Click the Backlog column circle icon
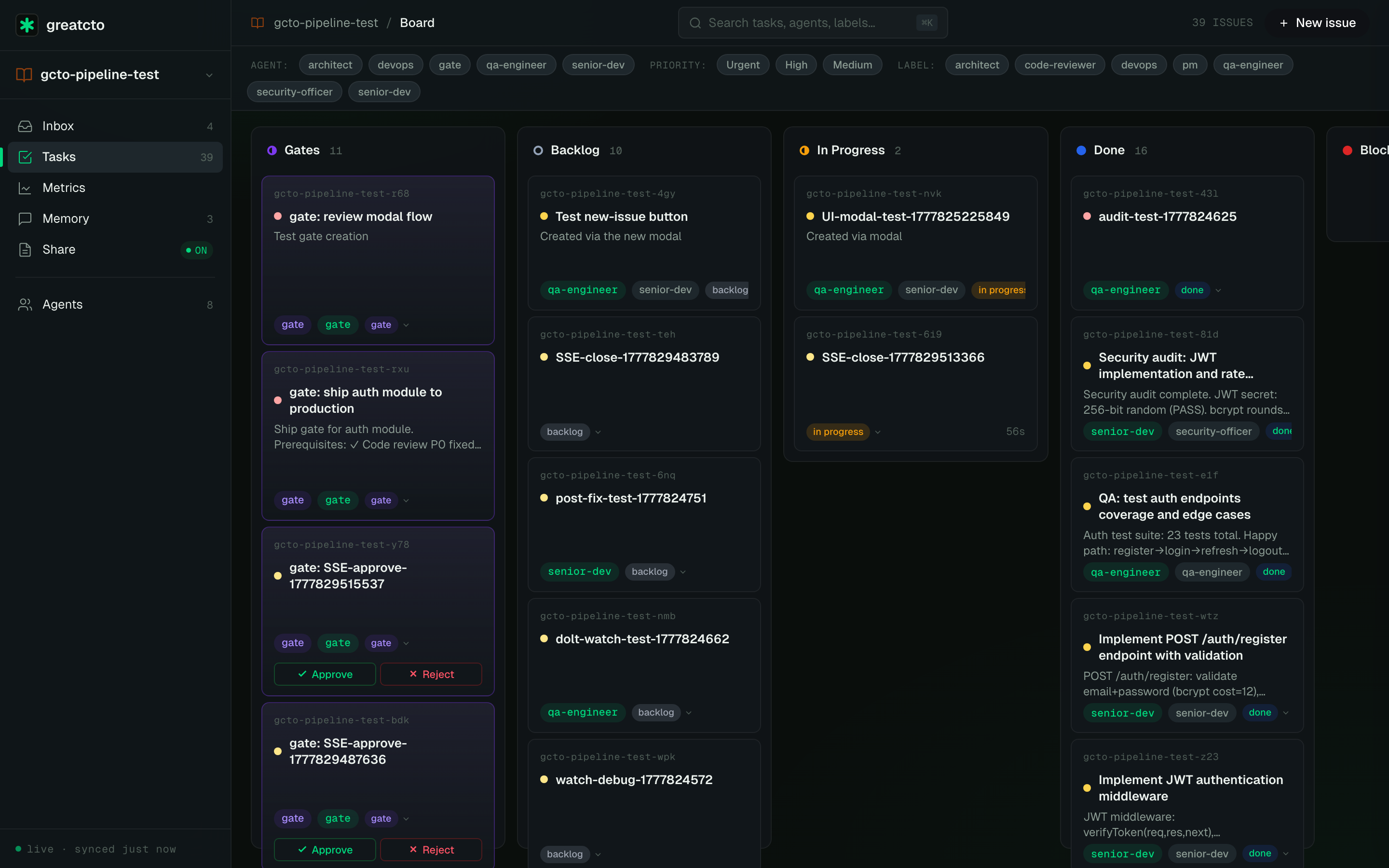This screenshot has height=868, width=1389. [538, 150]
